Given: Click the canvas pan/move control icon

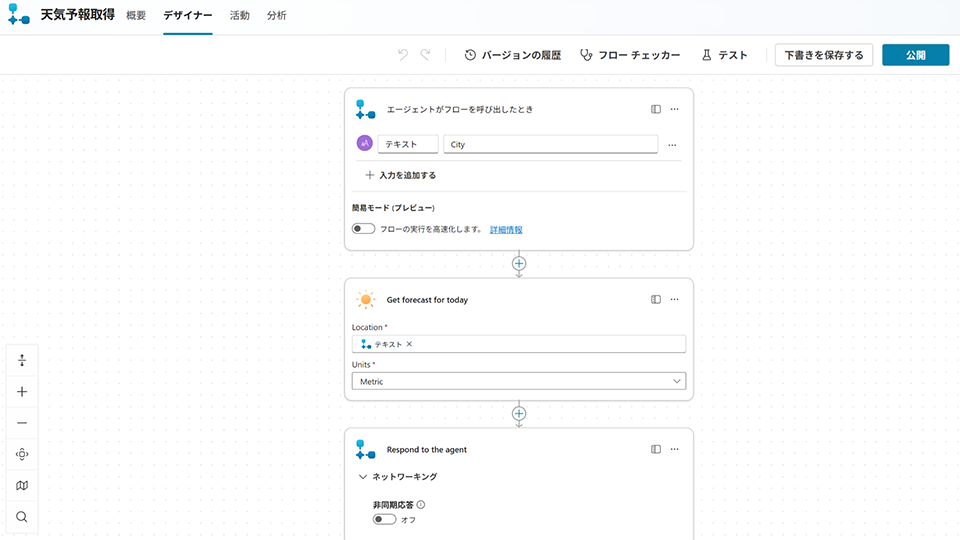Looking at the screenshot, I should 22,360.
